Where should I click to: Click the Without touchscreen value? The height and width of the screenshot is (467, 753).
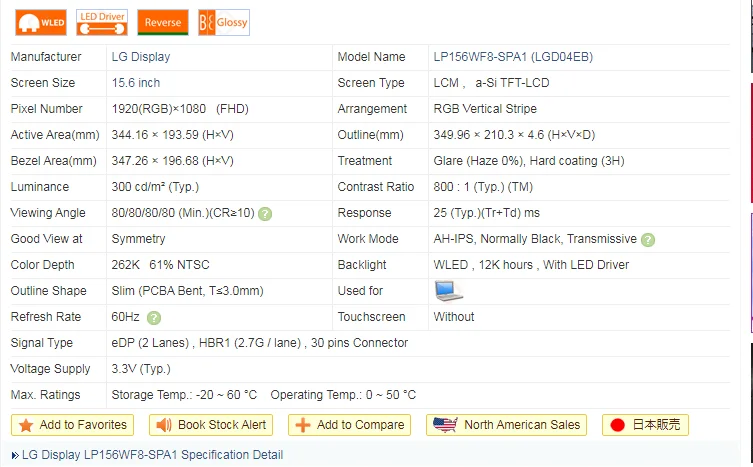click(x=454, y=317)
